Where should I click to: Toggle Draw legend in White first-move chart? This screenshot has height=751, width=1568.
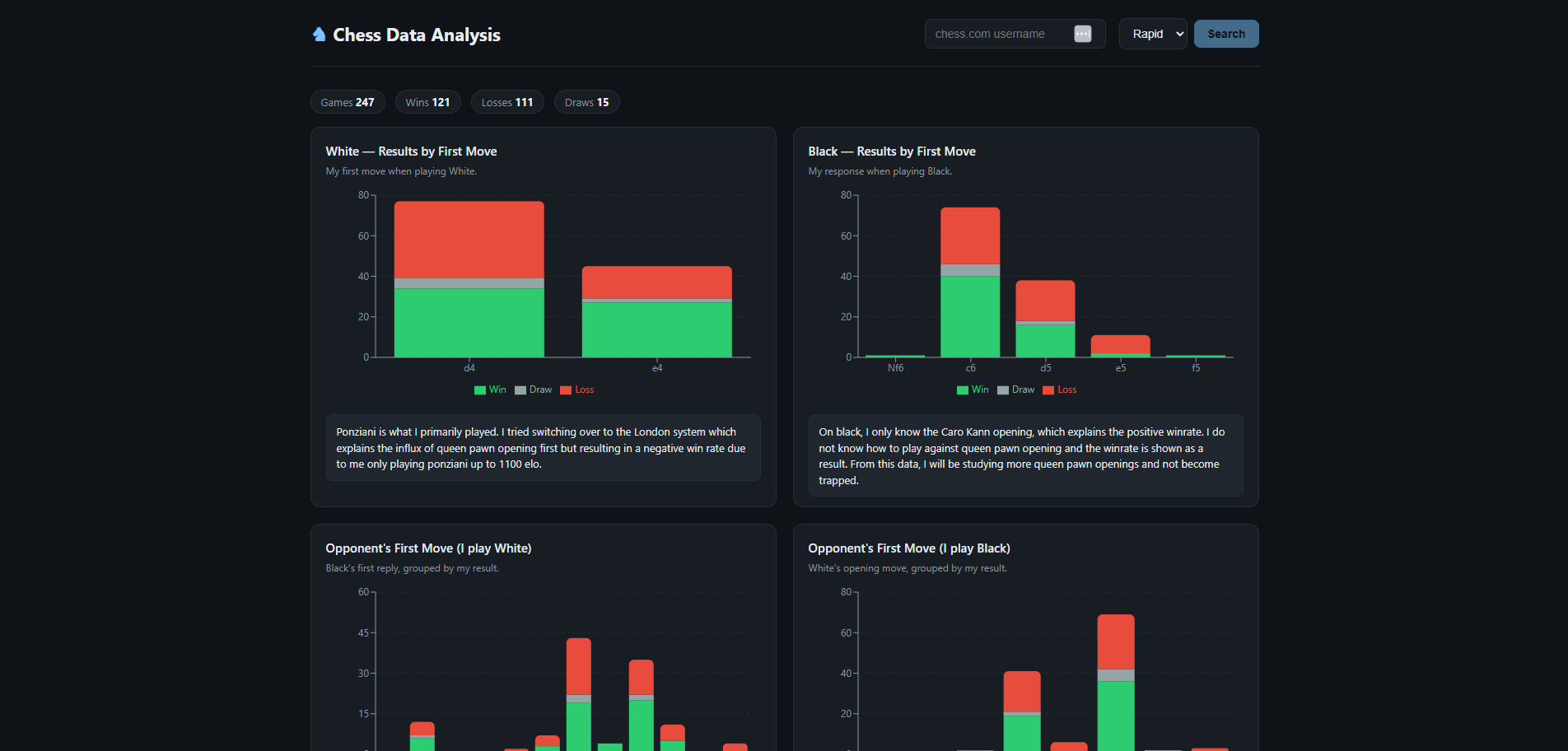pos(533,389)
